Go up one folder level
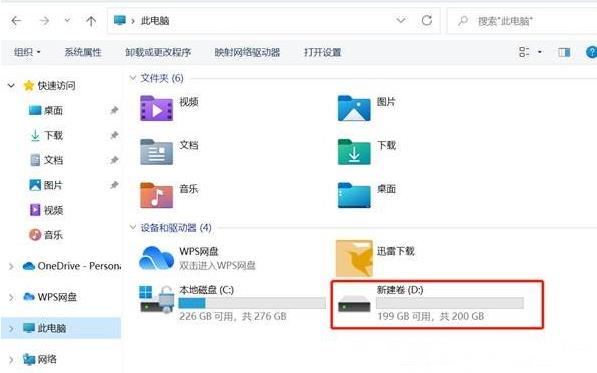597x373 pixels. pyautogui.click(x=91, y=21)
